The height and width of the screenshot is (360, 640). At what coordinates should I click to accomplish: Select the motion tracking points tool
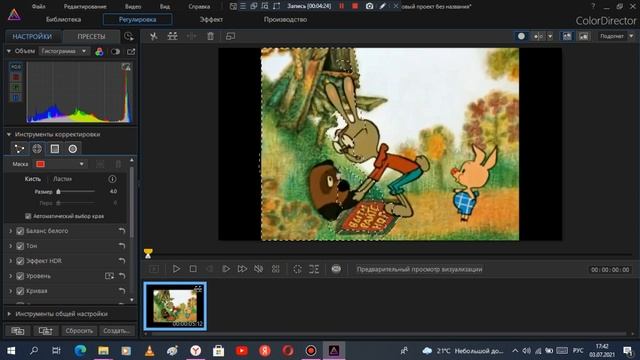pos(19,149)
